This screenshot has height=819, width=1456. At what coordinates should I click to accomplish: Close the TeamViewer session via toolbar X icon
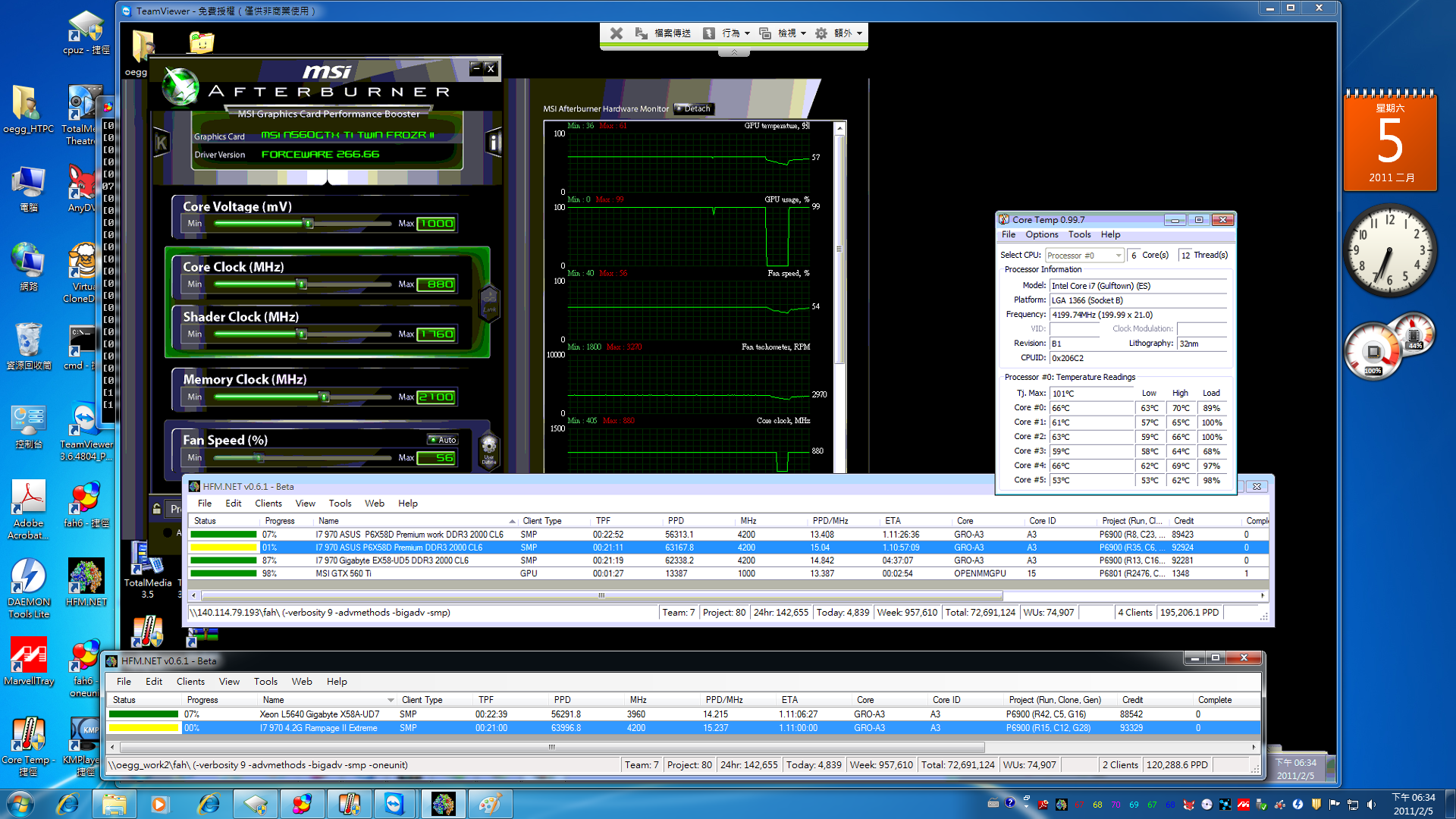click(x=617, y=33)
